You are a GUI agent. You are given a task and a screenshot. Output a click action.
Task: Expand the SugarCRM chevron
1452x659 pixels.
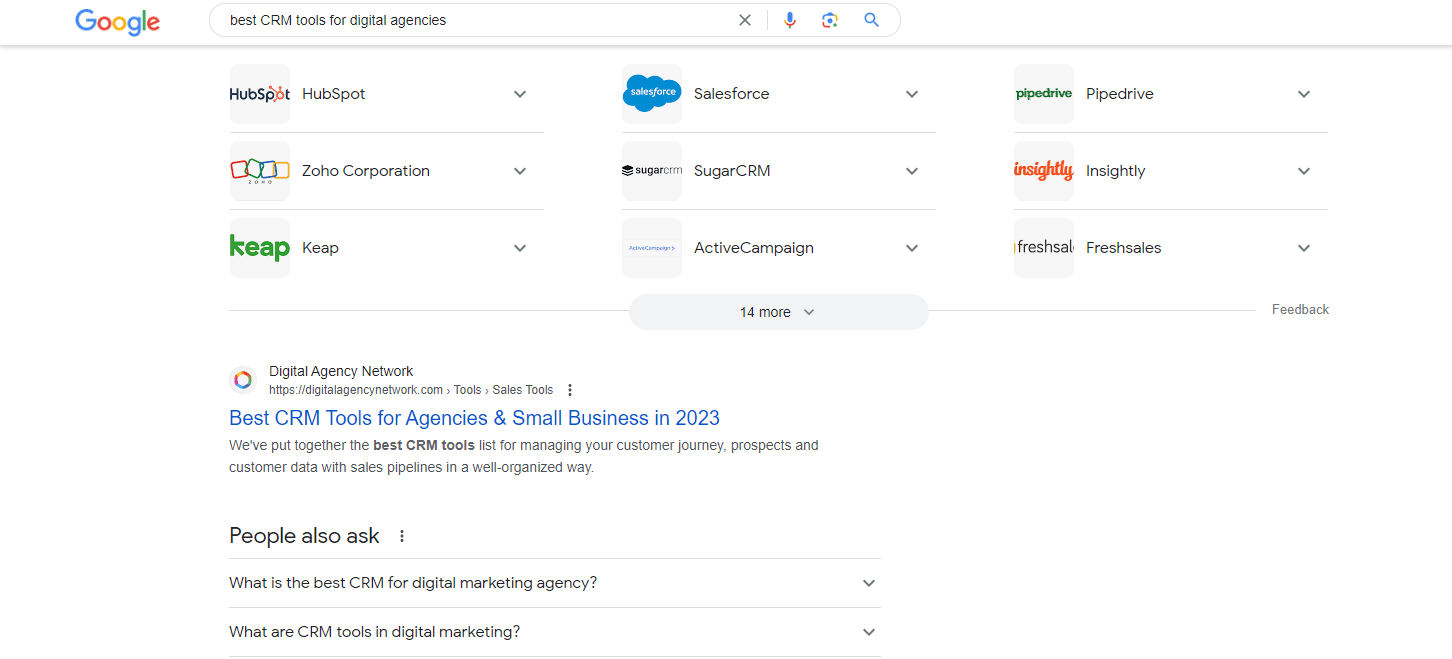911,171
